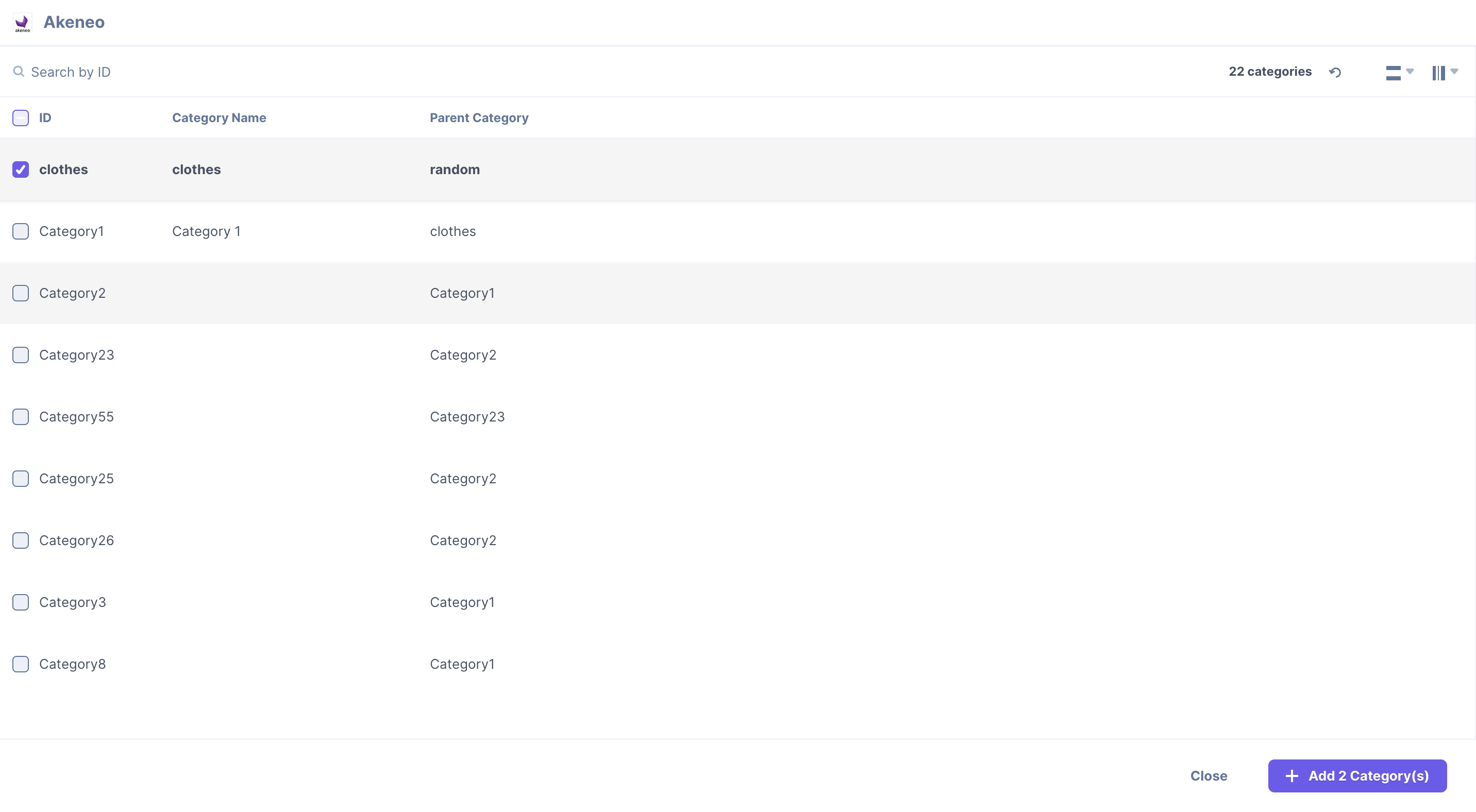Reset the category list with refresh icon

(x=1335, y=72)
